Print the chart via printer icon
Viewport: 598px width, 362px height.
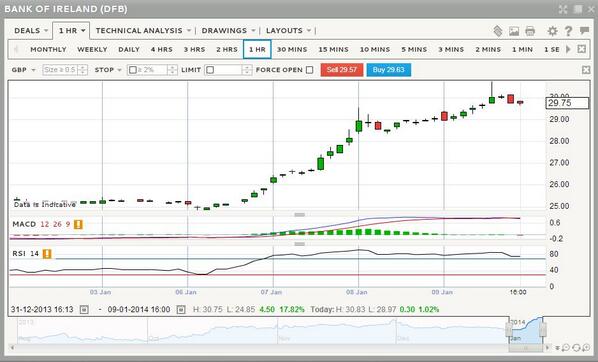[x=530, y=31]
